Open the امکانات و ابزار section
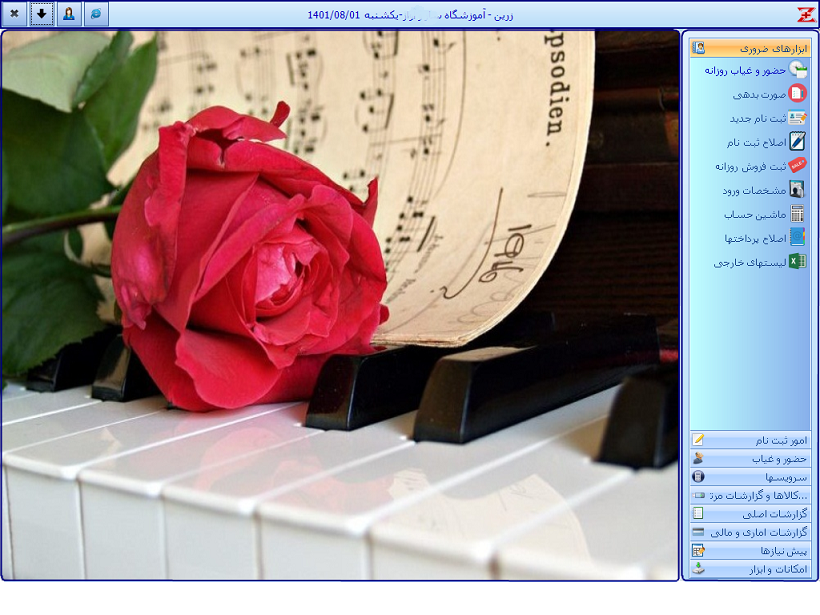 (750, 569)
